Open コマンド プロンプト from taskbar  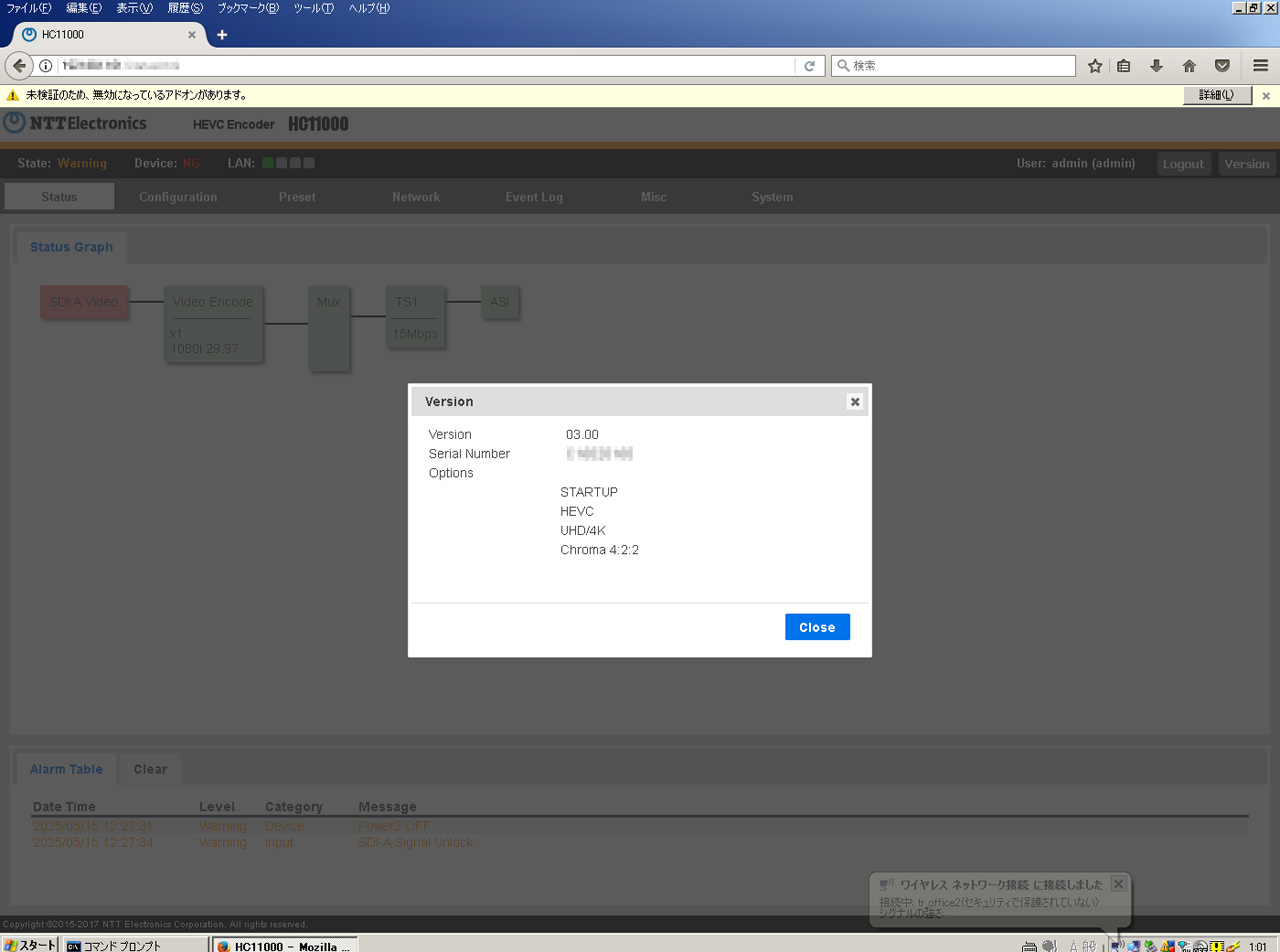pyautogui.click(x=134, y=945)
